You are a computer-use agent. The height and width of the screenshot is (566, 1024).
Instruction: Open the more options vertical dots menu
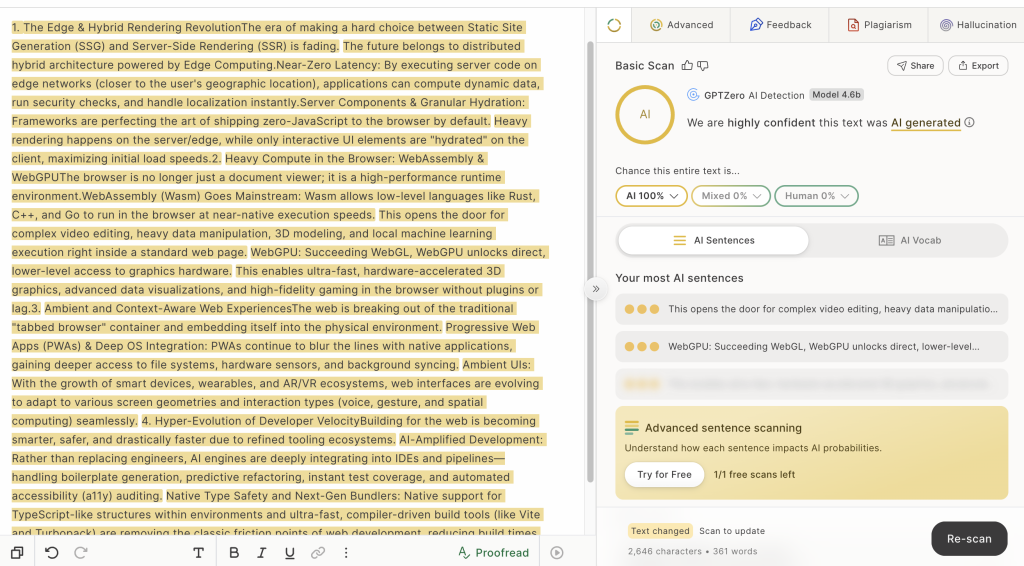pos(346,552)
